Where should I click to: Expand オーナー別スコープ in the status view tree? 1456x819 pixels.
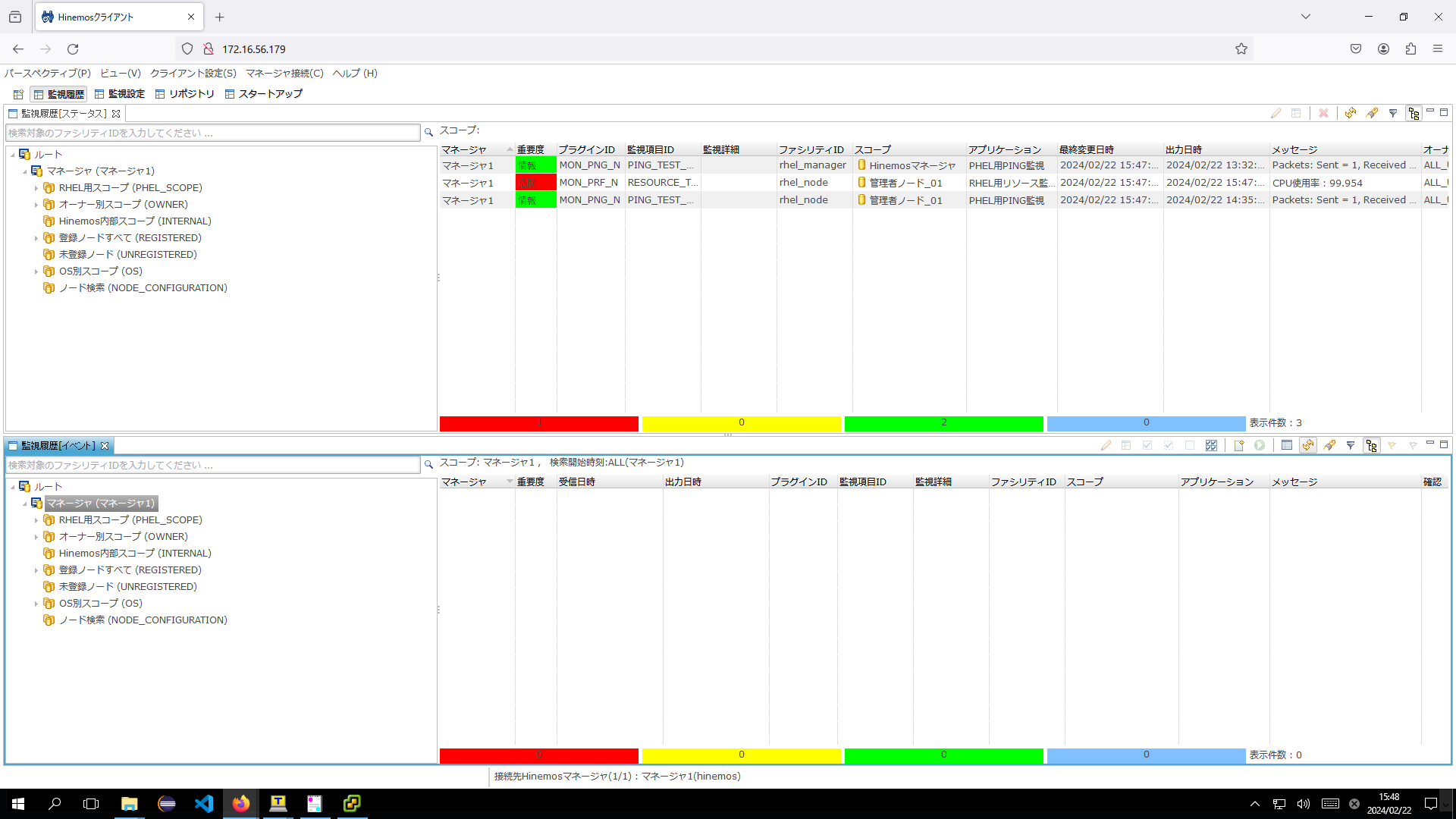(36, 205)
